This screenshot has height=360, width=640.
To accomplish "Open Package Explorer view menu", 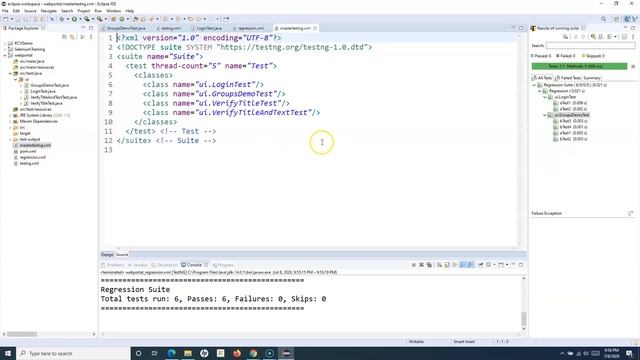I will [x=91, y=37].
